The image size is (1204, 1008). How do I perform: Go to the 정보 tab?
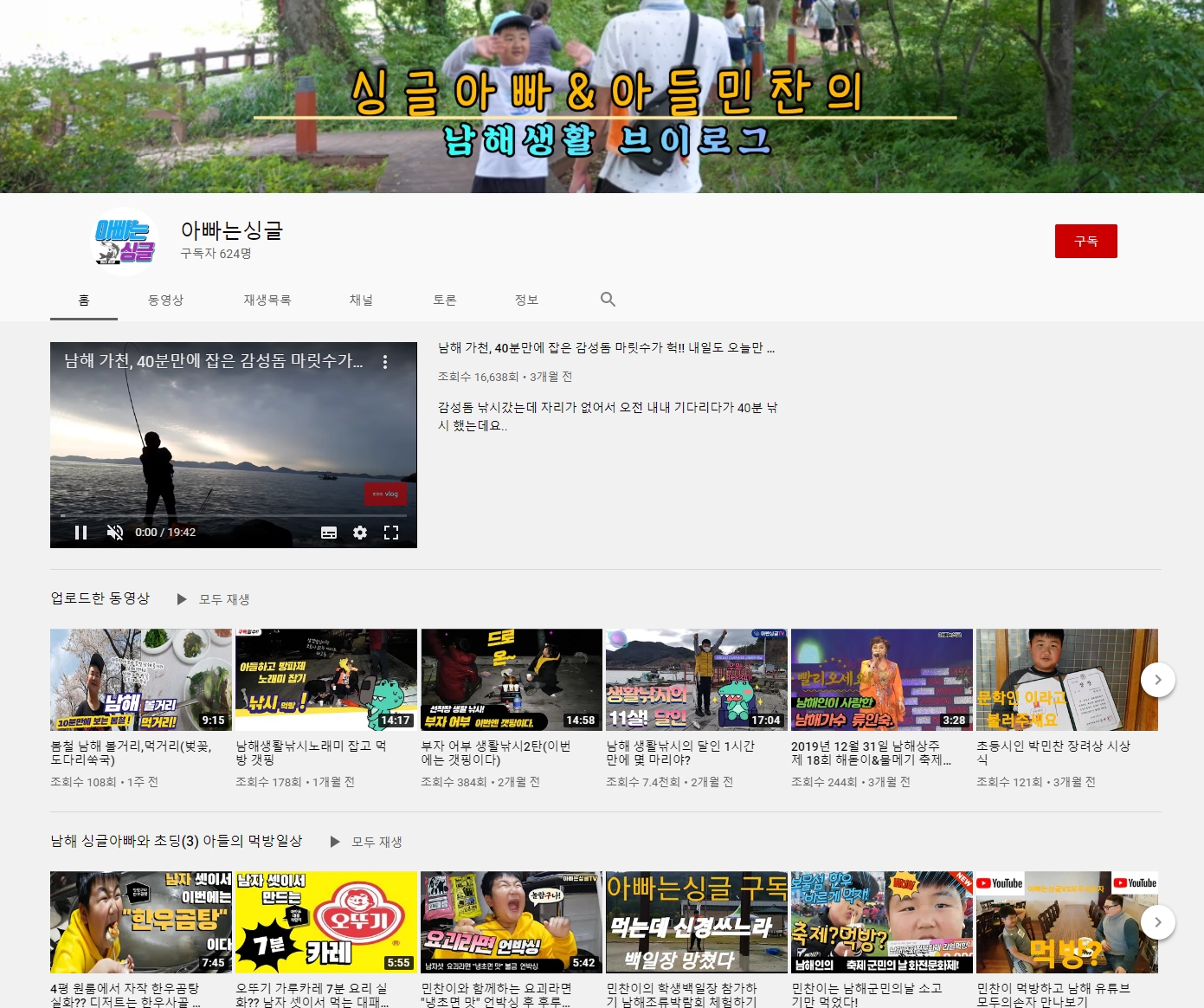pos(526,300)
